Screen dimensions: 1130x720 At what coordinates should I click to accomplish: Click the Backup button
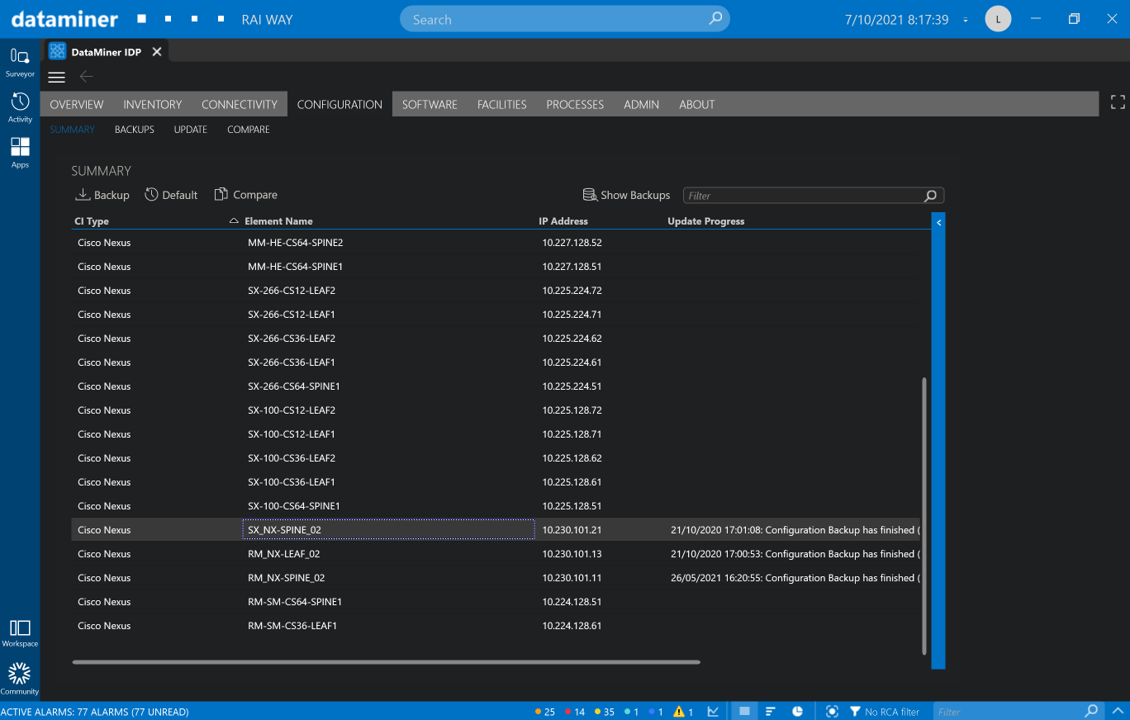102,195
